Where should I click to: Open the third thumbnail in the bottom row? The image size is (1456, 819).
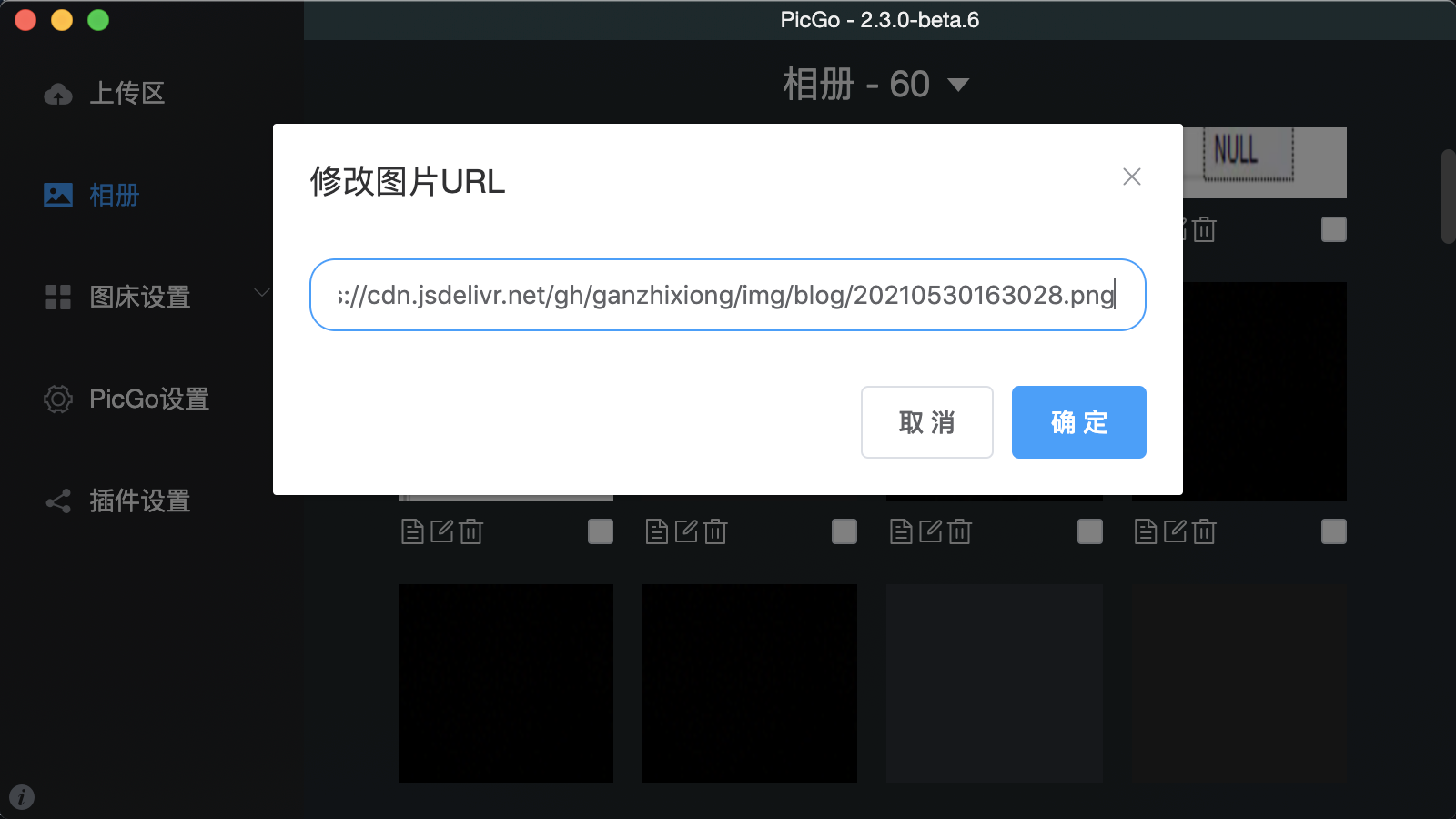point(995,683)
